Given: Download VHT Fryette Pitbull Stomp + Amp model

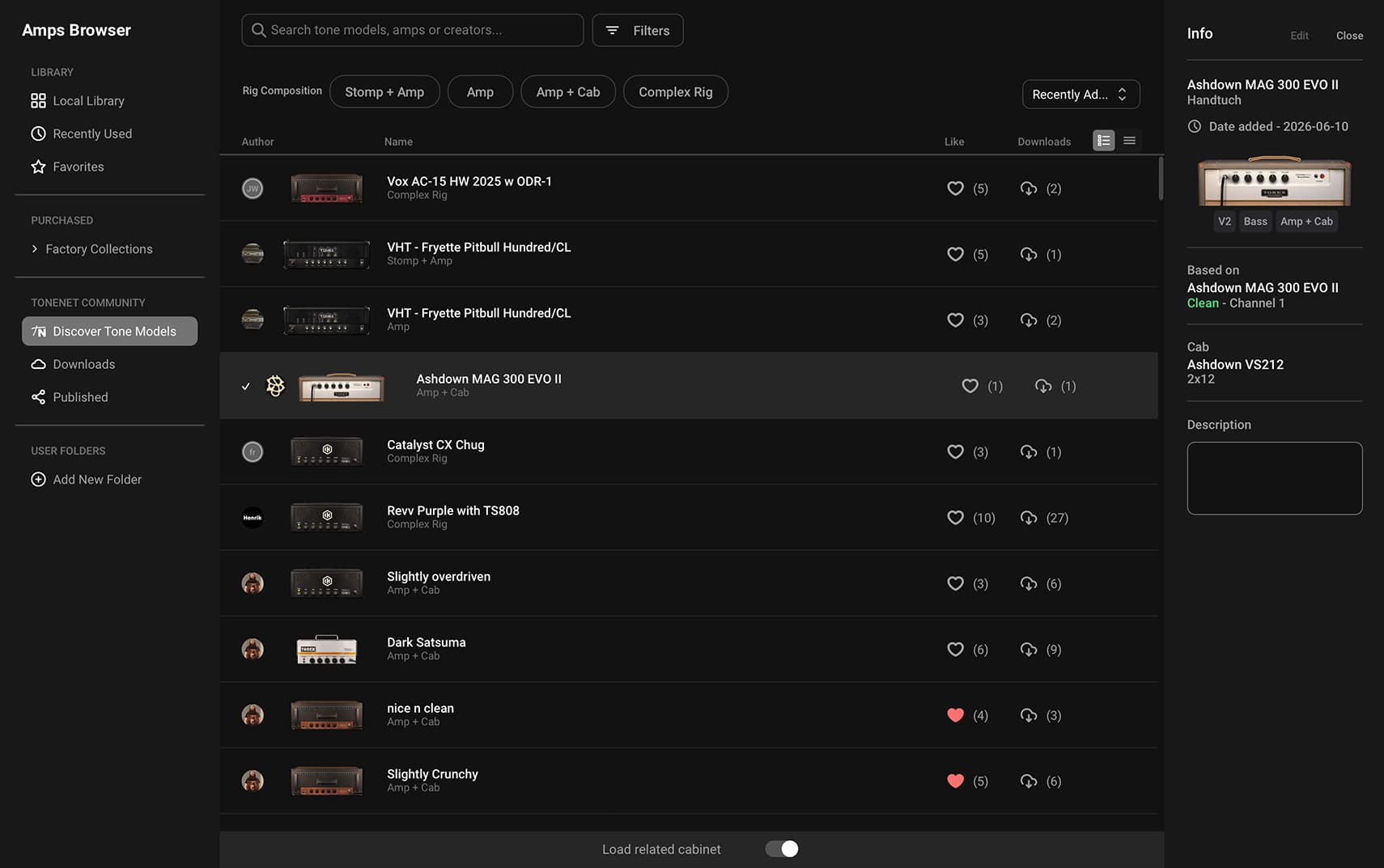Looking at the screenshot, I should [x=1029, y=254].
